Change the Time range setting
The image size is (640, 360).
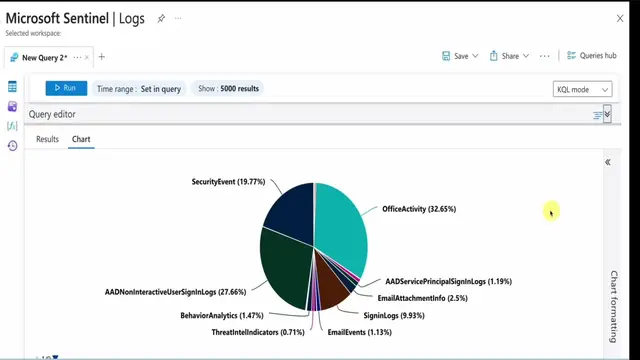139,89
